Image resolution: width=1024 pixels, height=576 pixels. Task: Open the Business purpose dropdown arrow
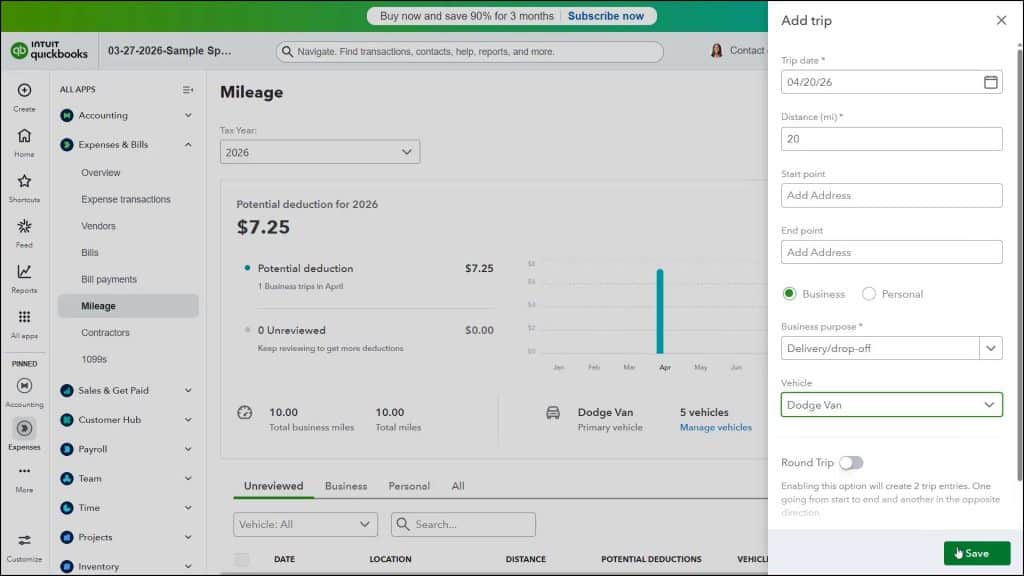(x=991, y=348)
